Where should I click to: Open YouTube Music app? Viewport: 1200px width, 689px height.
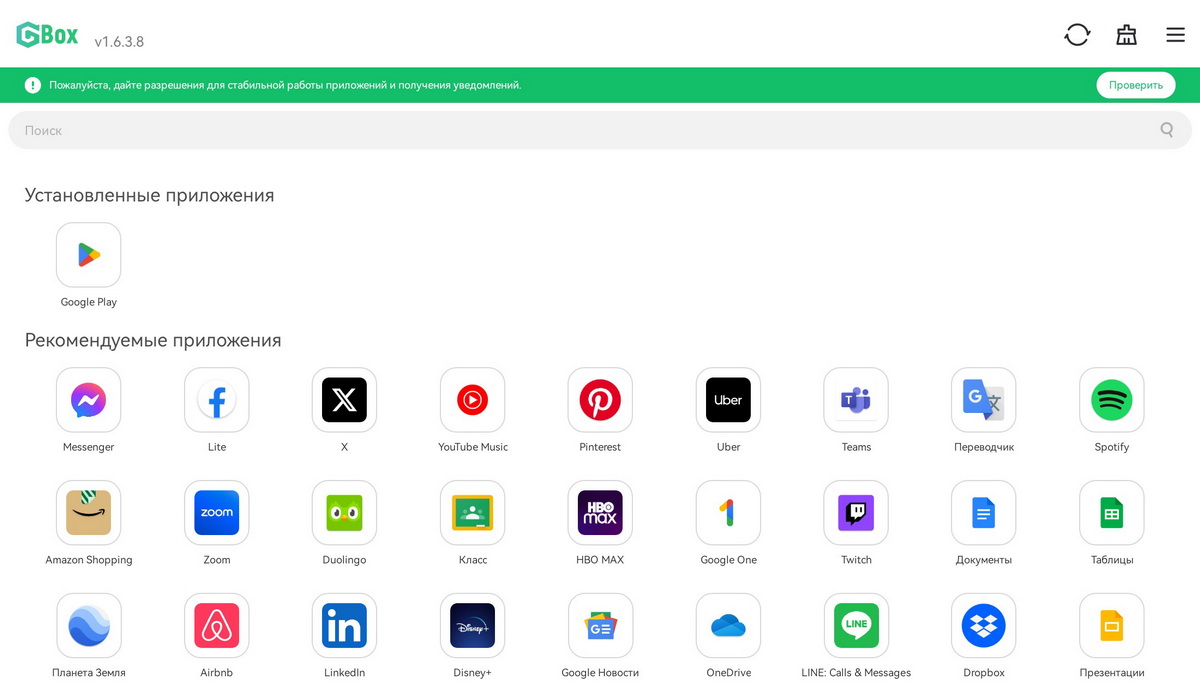[x=472, y=400]
